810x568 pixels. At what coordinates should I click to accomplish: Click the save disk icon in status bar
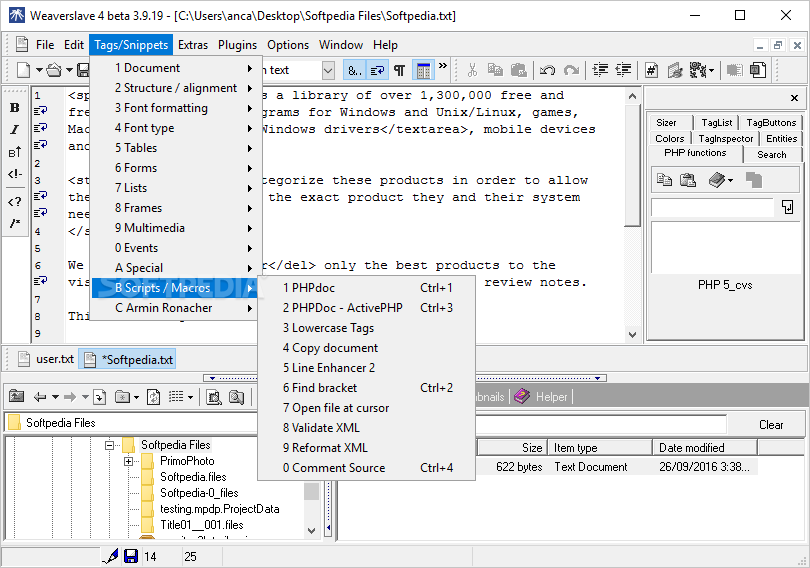tap(131, 556)
